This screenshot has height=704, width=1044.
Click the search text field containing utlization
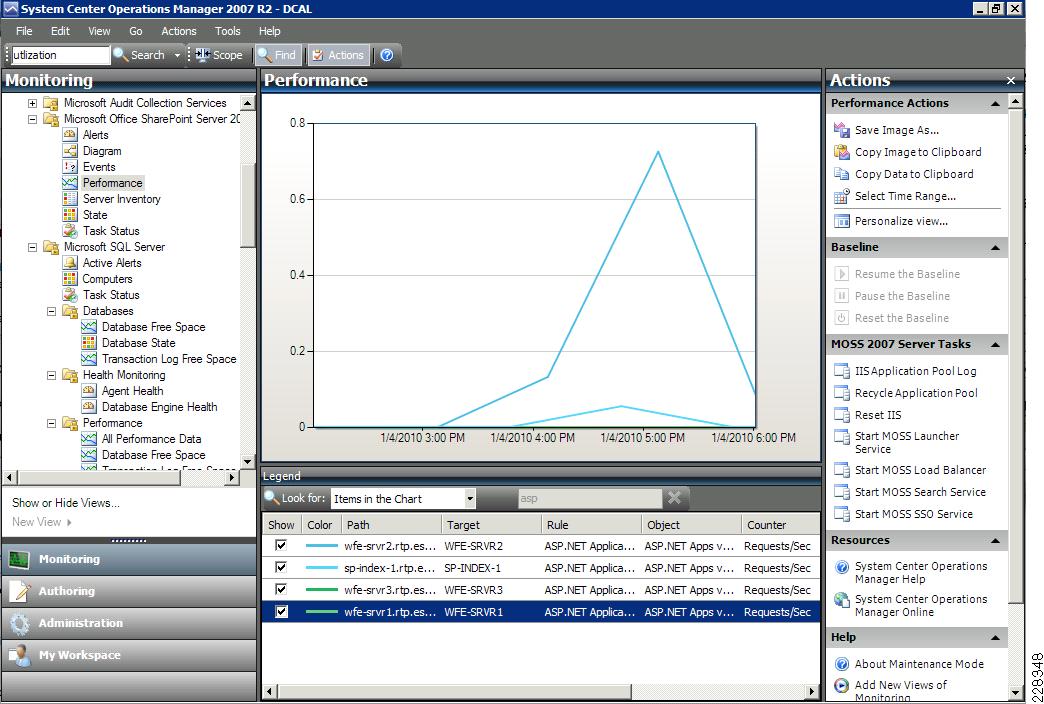click(61, 55)
